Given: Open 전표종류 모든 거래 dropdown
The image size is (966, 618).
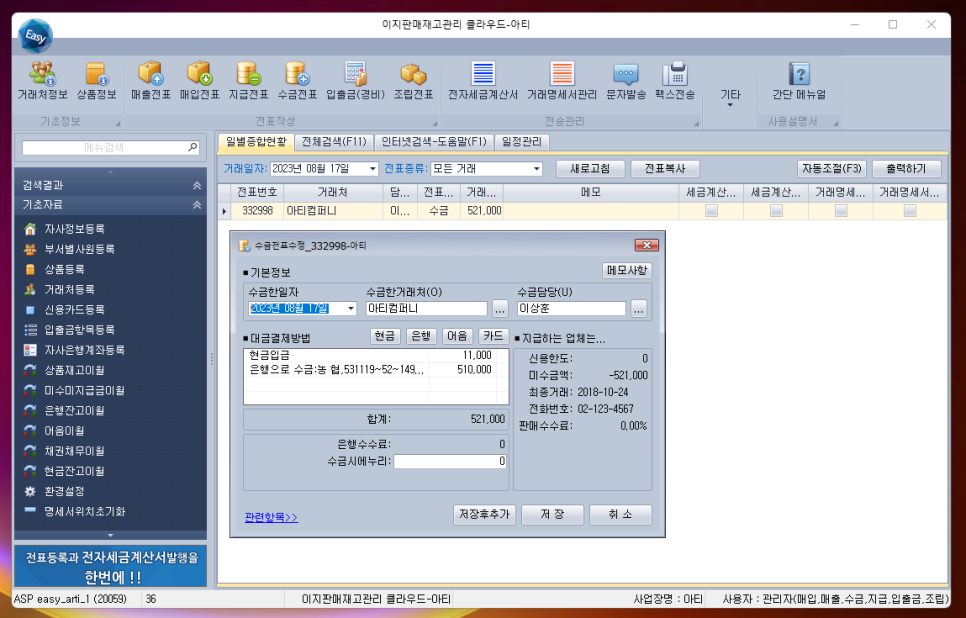Looking at the screenshot, I should point(537,169).
